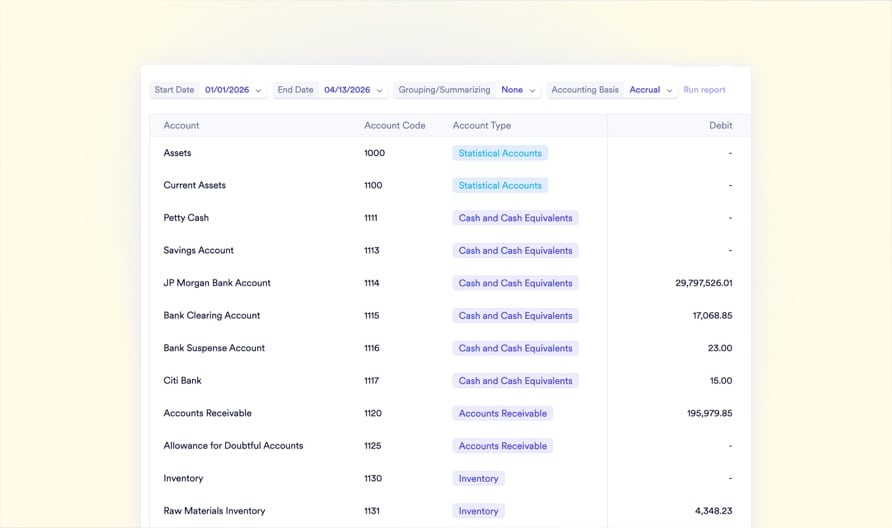892x528 pixels.
Task: Click debit amount 29,797,526.01
Action: coord(704,283)
